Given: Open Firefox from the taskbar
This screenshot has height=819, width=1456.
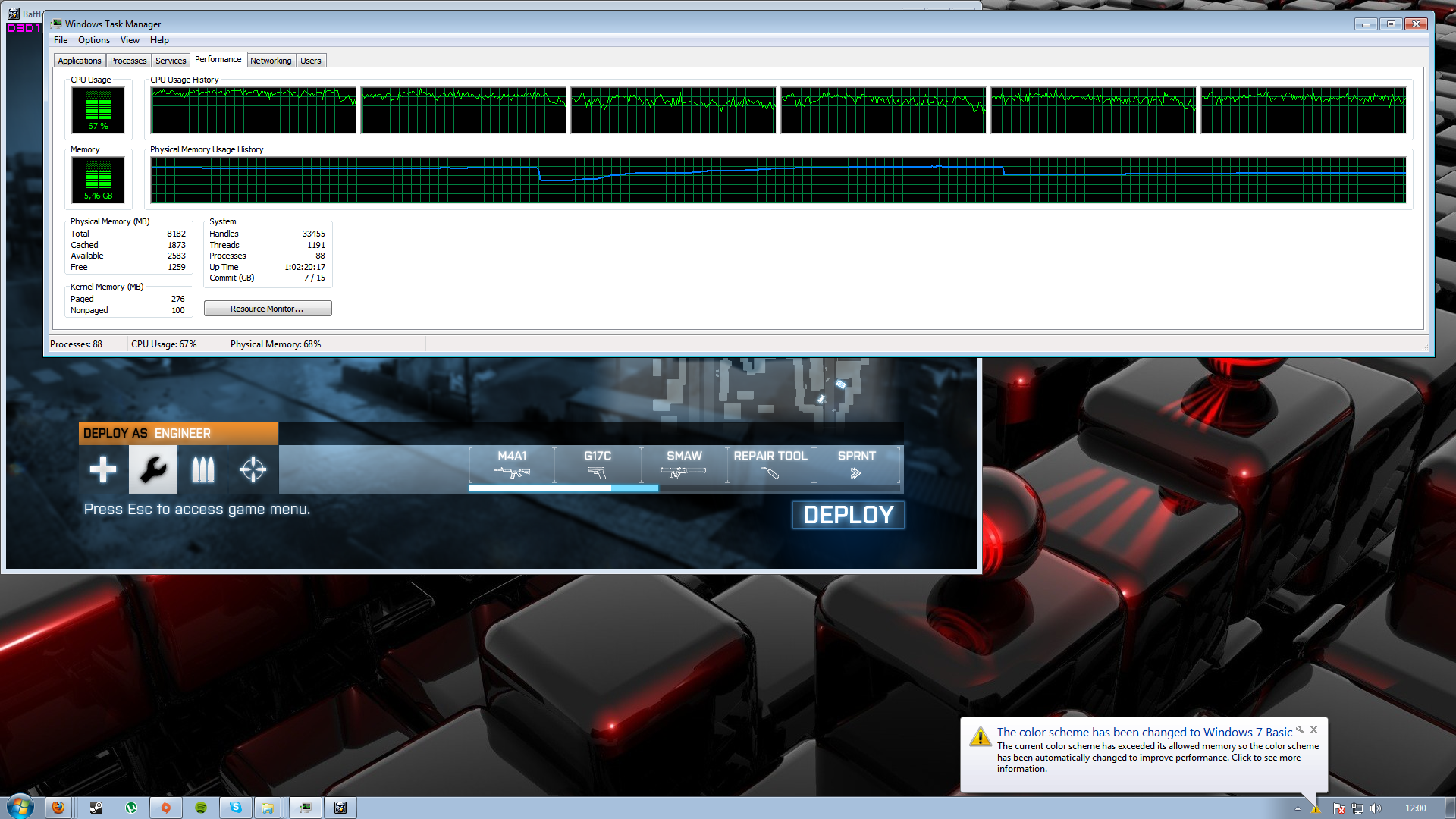Looking at the screenshot, I should click(58, 808).
